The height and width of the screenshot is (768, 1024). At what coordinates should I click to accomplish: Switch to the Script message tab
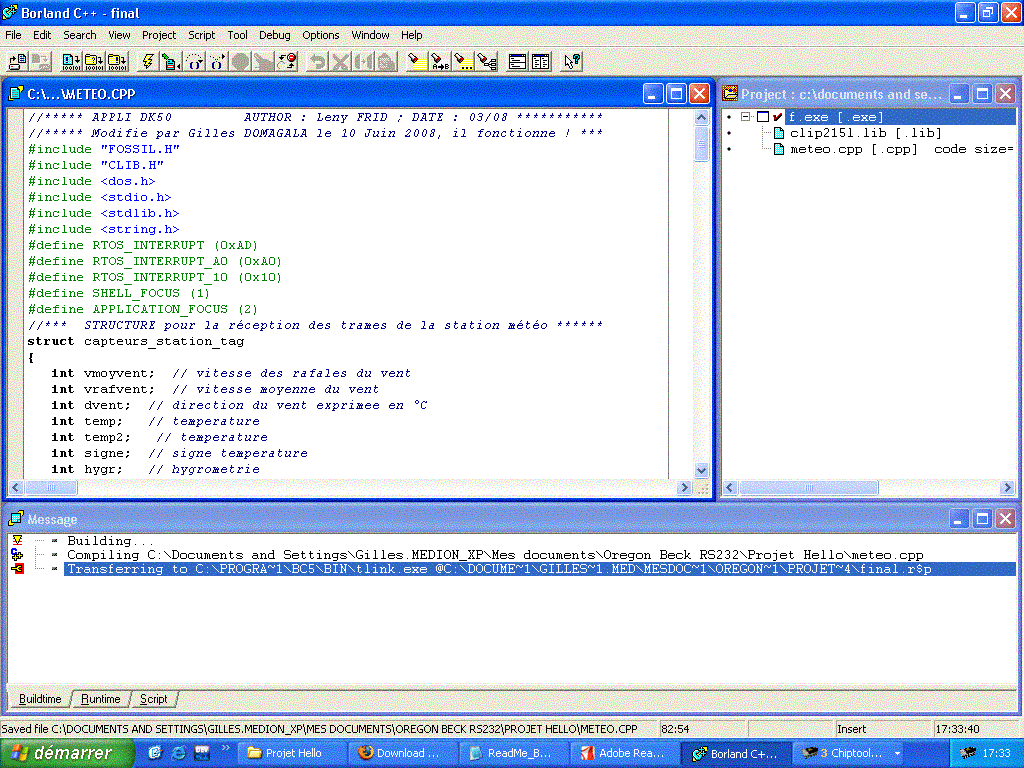[153, 699]
